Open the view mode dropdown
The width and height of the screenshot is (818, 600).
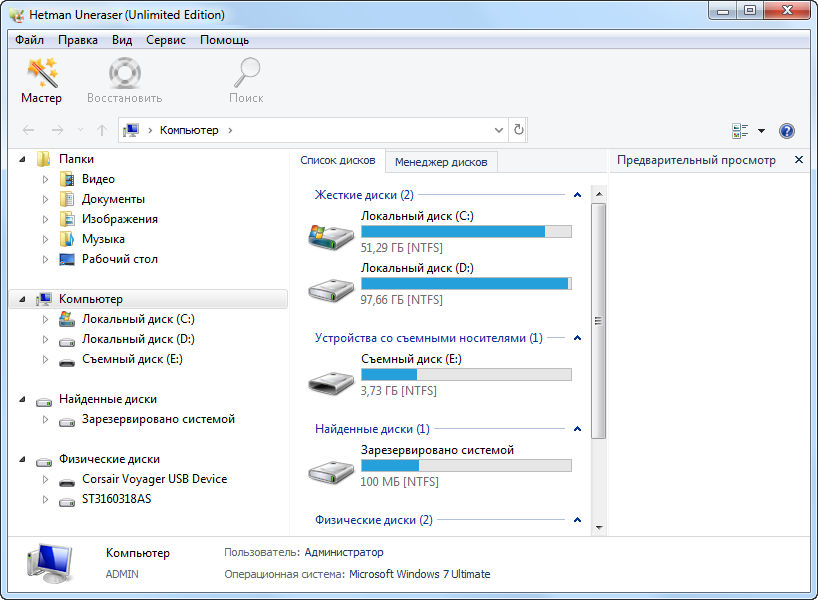click(x=761, y=131)
